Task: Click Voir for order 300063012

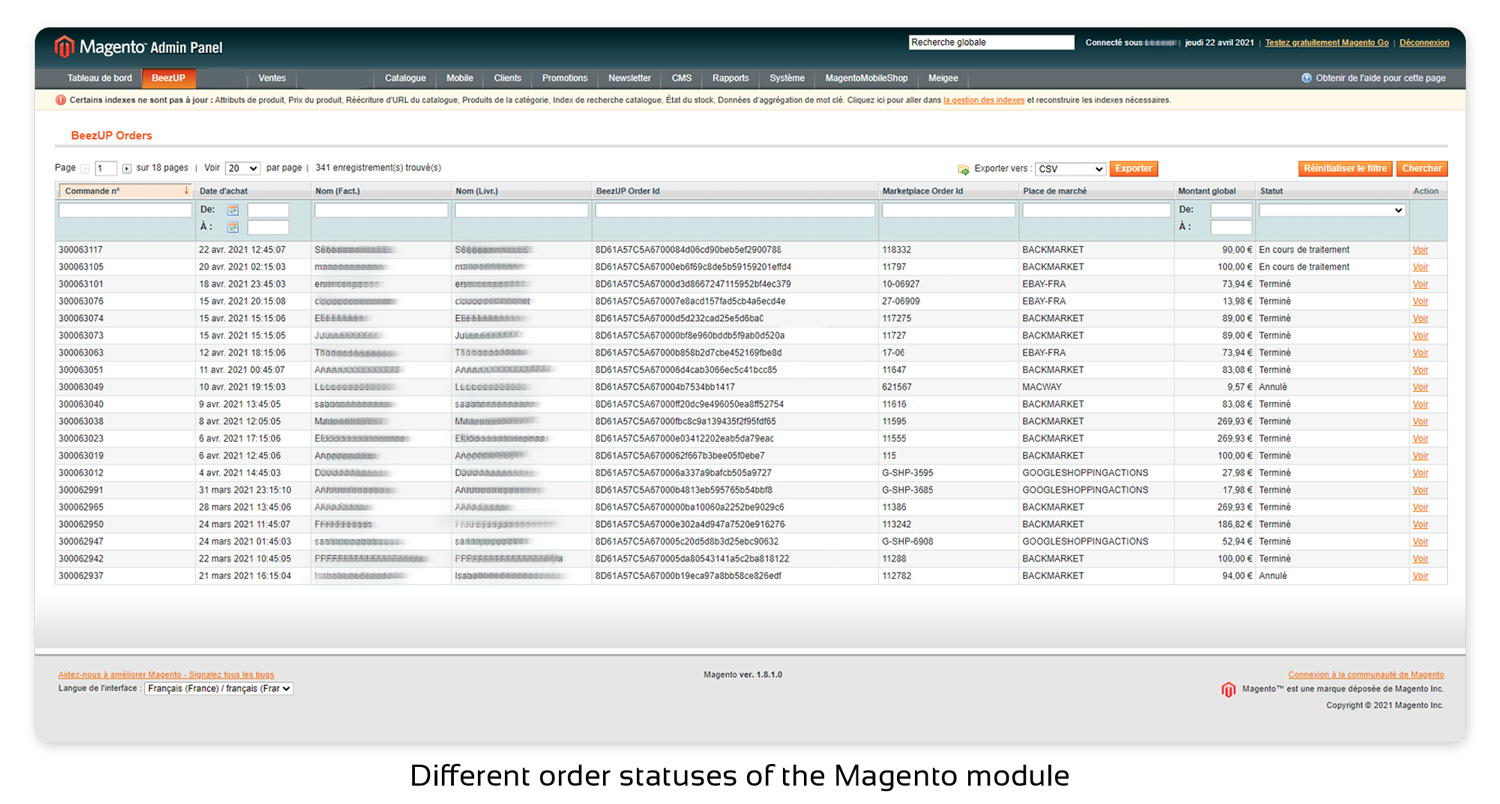Action: point(1420,473)
